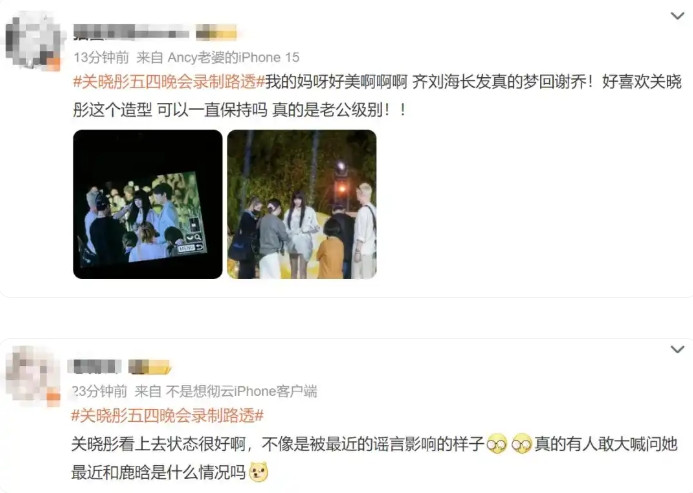Click the '23分钟前' timestamp
The height and width of the screenshot is (493, 693).
click(99, 391)
